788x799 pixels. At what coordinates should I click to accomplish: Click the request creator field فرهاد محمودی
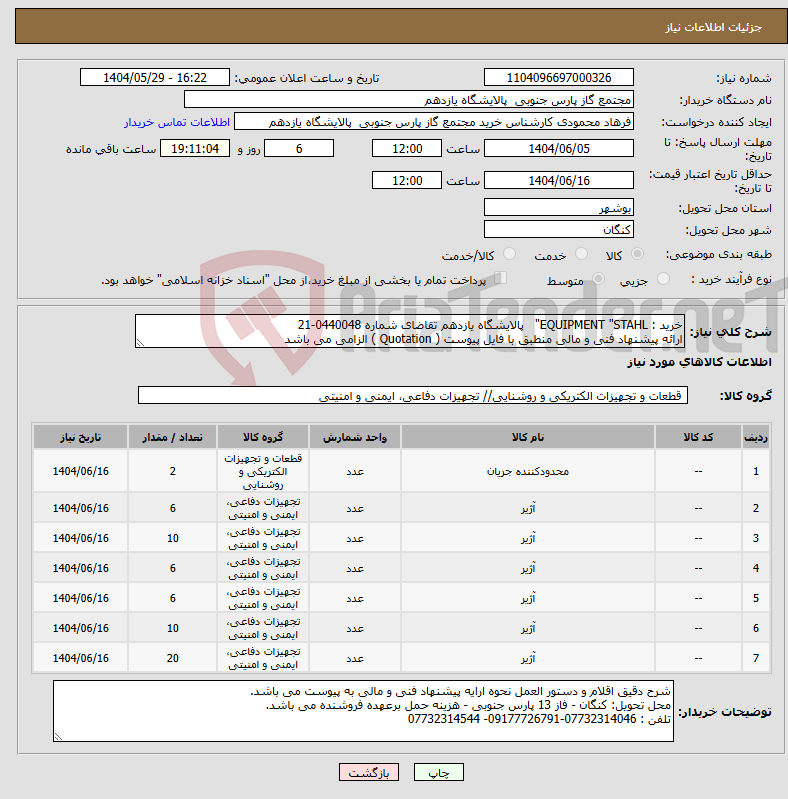click(434, 122)
